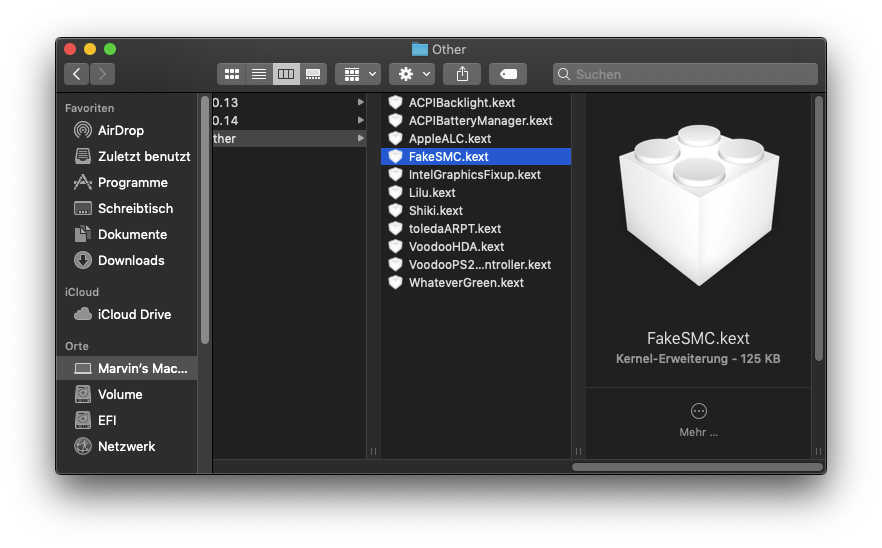Switch Finder to column view
Viewport: 882px width, 548px height.
286,74
